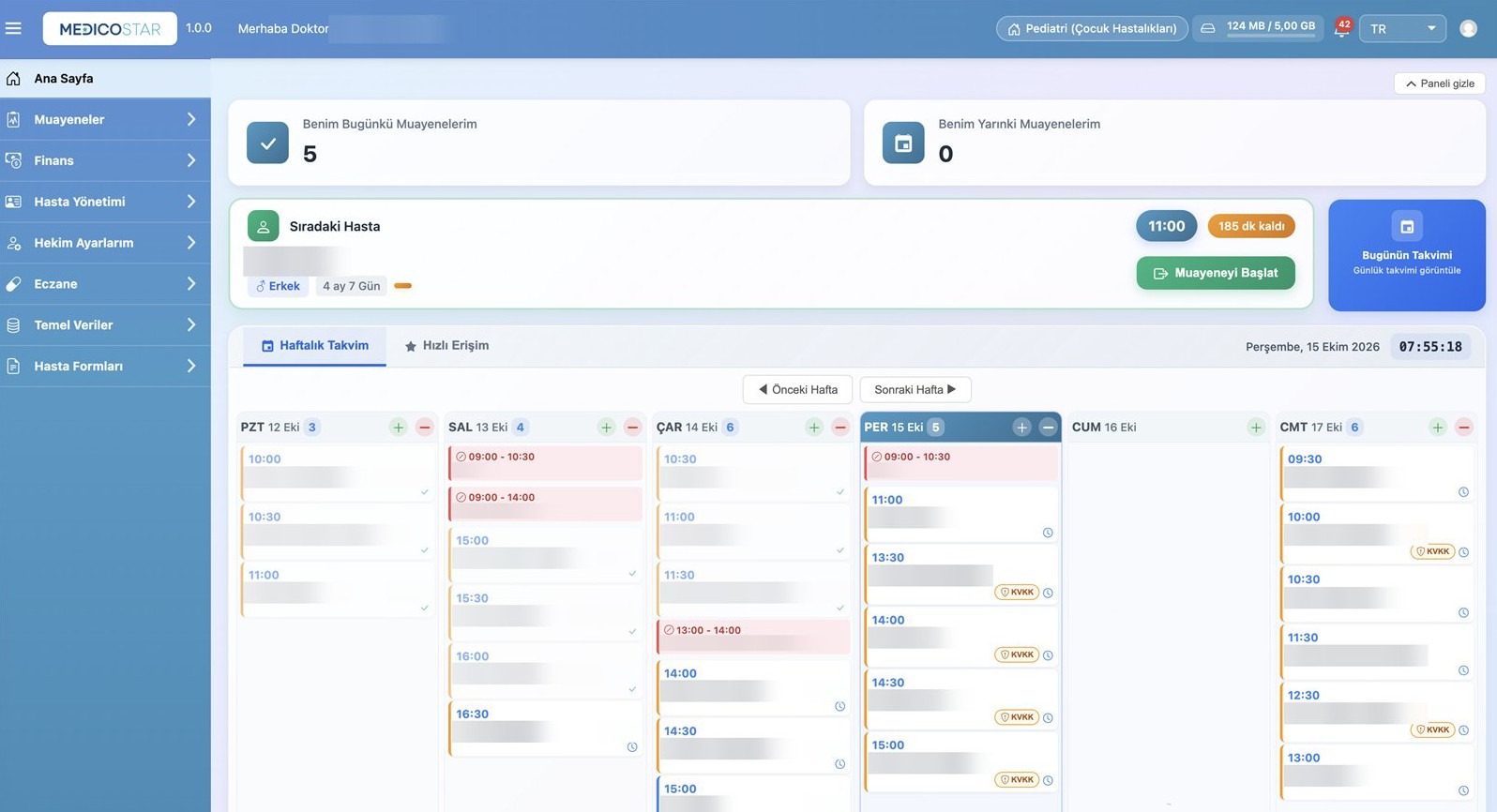
Task: Go to Sonraki Hafta
Action: [x=915, y=389]
